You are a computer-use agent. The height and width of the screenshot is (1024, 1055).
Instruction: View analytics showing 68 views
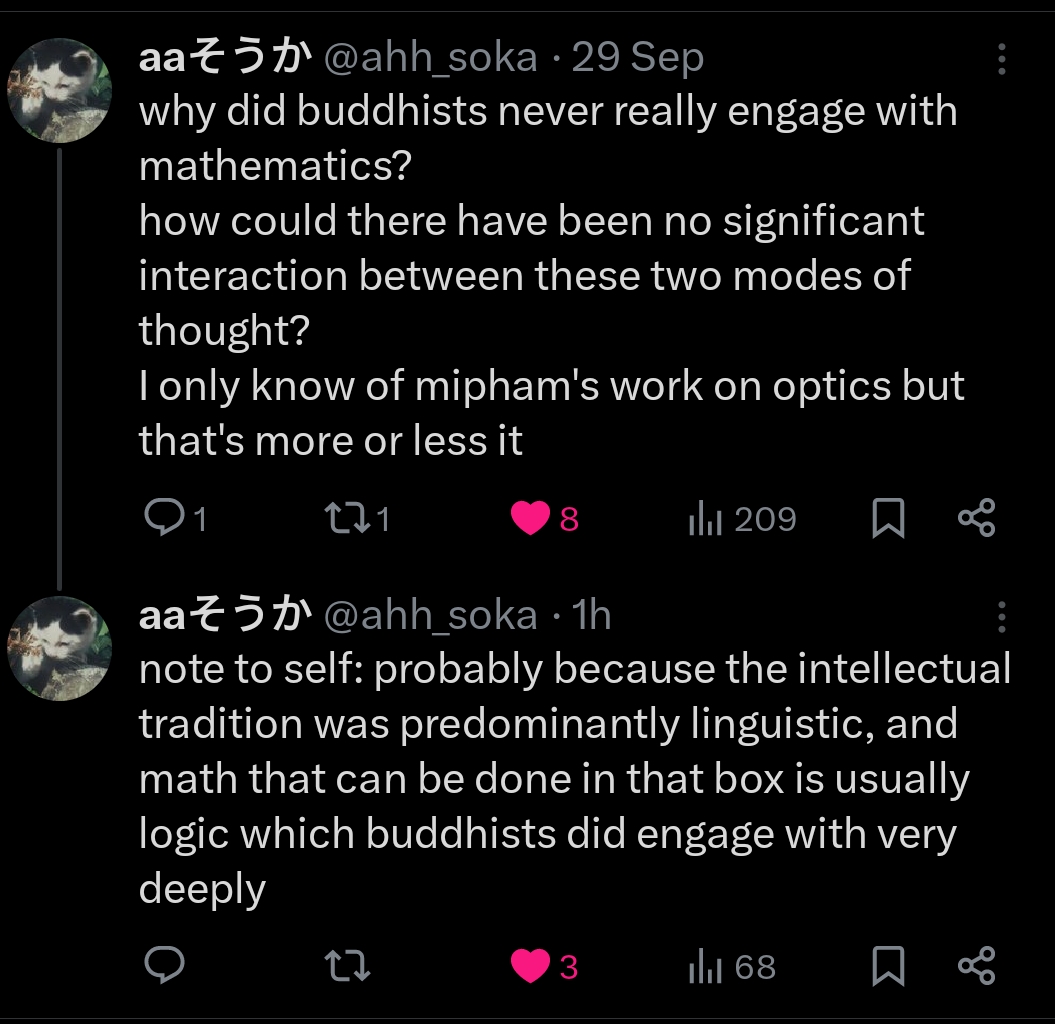pos(706,967)
